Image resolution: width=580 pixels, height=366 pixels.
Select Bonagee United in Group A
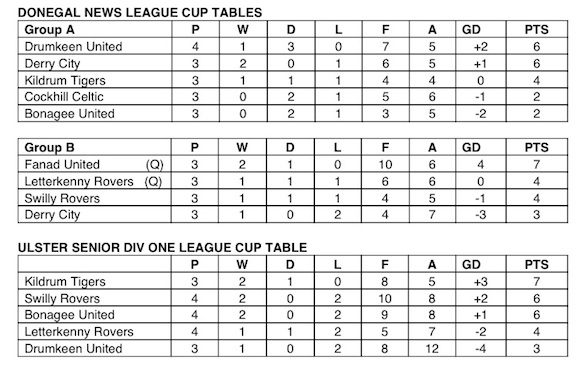[x=69, y=114]
